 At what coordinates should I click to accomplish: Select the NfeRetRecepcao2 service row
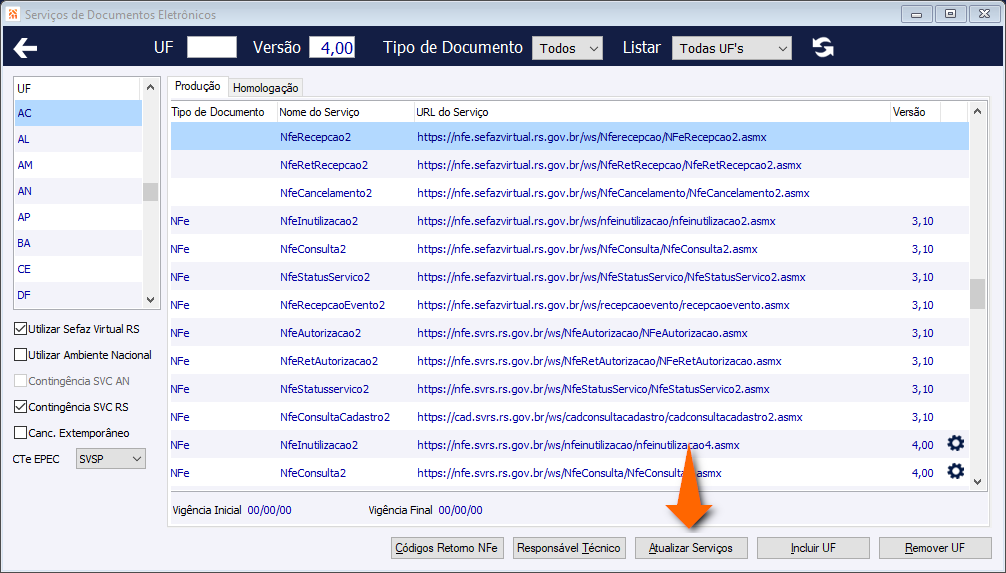570,165
